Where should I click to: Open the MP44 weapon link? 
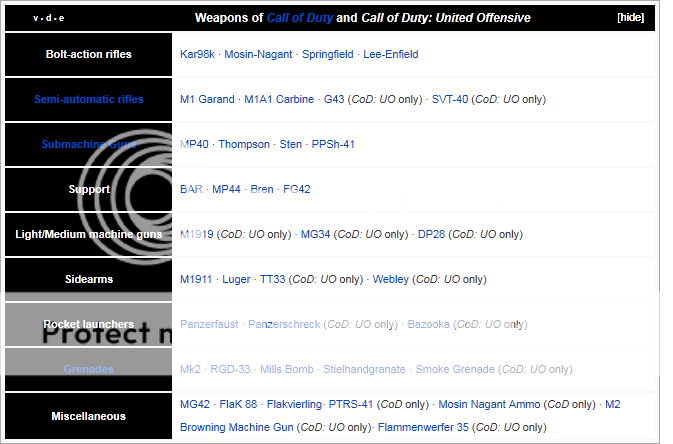(226, 189)
